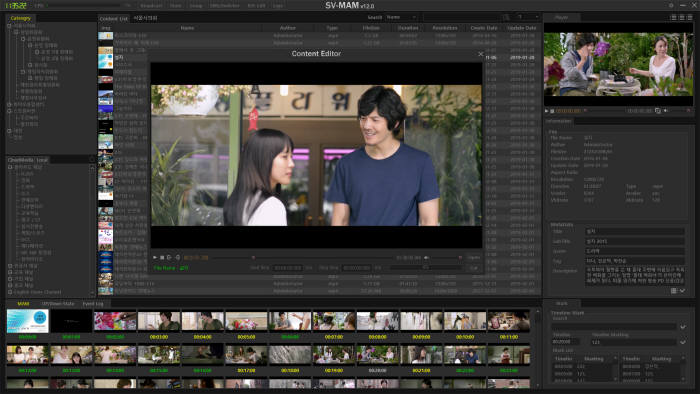Click the Content Editor Start Time field

288,268
